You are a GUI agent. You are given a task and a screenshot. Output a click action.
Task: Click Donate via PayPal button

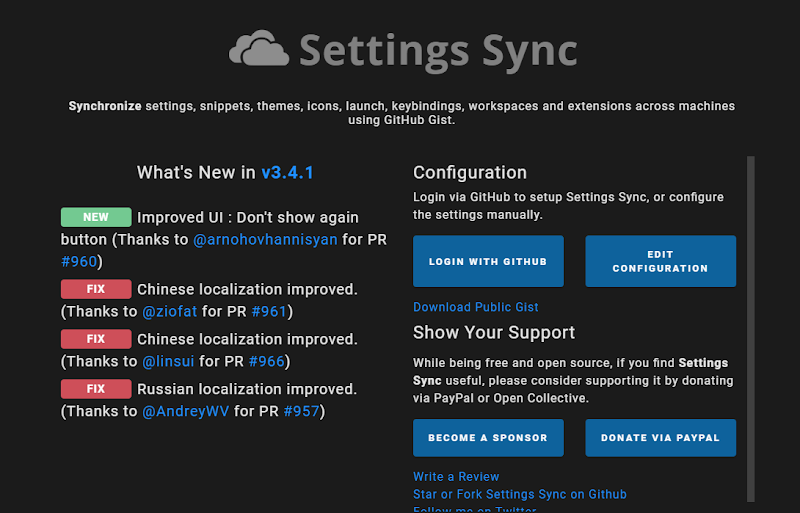tap(660, 438)
